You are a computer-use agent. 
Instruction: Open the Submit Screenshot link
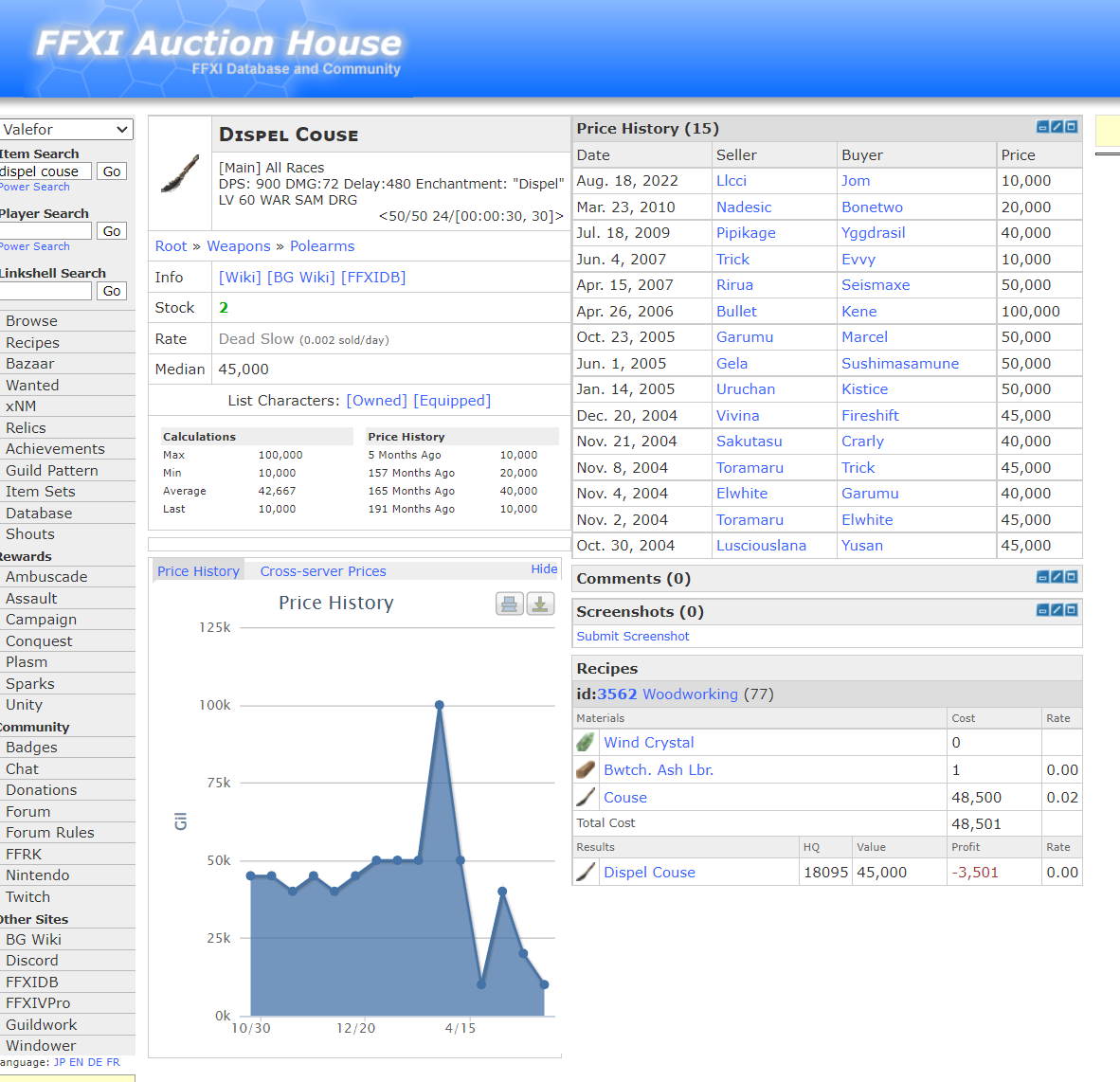pyautogui.click(x=632, y=636)
